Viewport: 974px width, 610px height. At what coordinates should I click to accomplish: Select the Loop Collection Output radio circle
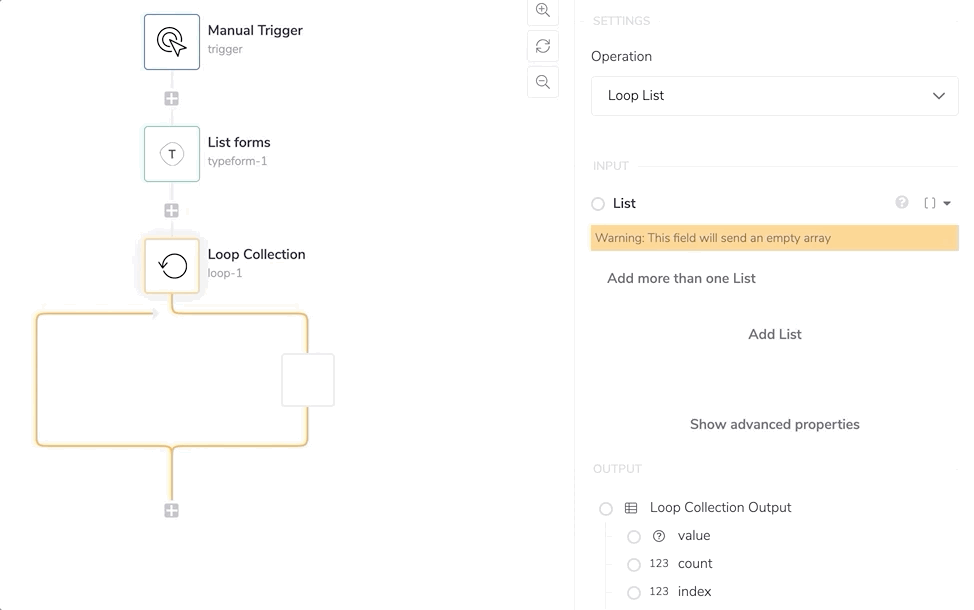[606, 509]
